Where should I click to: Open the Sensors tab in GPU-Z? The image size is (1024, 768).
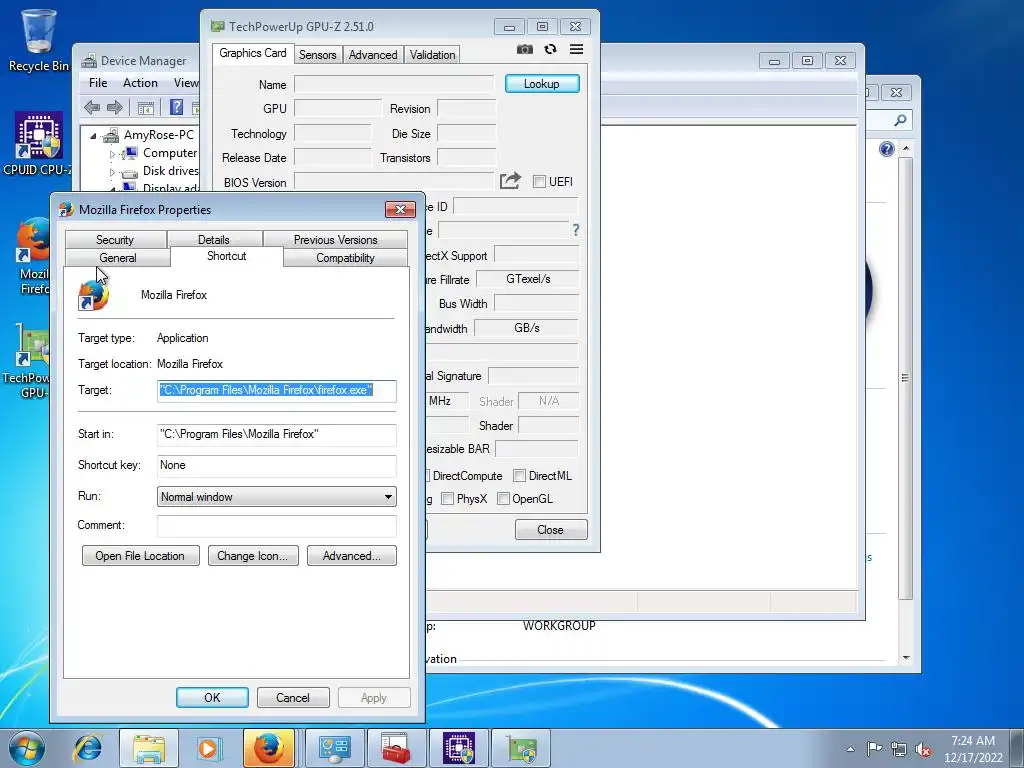click(x=317, y=55)
